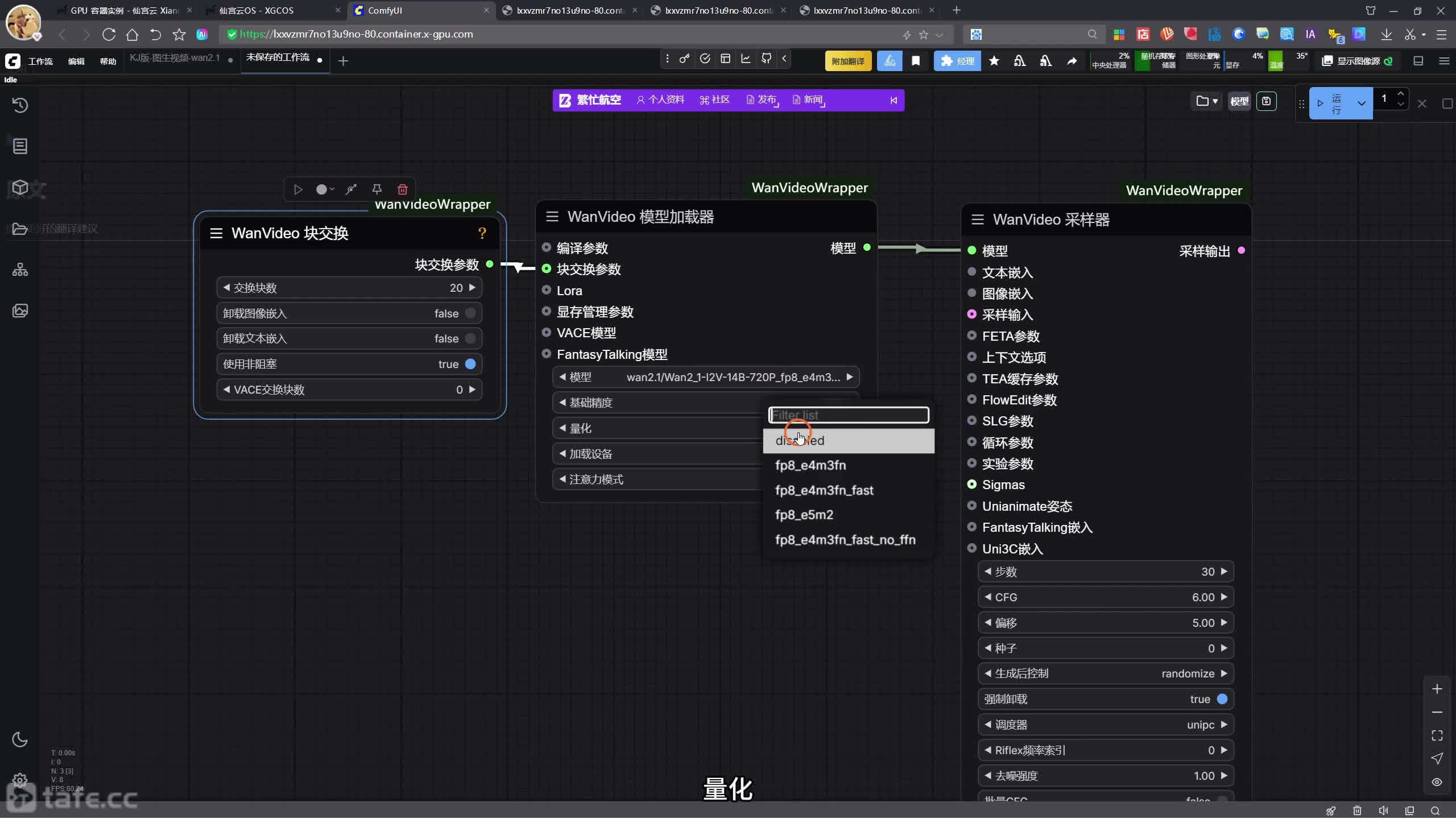Open the queue history sidebar icon
The image size is (1456, 819).
click(x=20, y=105)
